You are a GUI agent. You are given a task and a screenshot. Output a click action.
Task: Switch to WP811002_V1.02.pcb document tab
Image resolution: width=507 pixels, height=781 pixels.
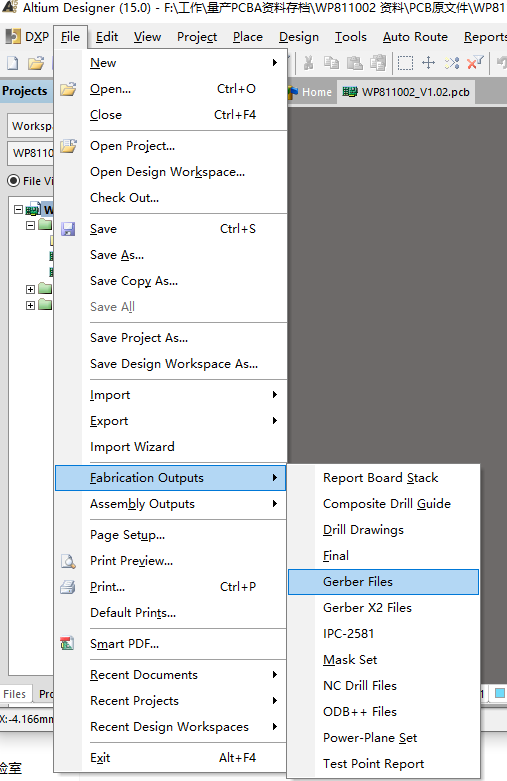click(406, 92)
